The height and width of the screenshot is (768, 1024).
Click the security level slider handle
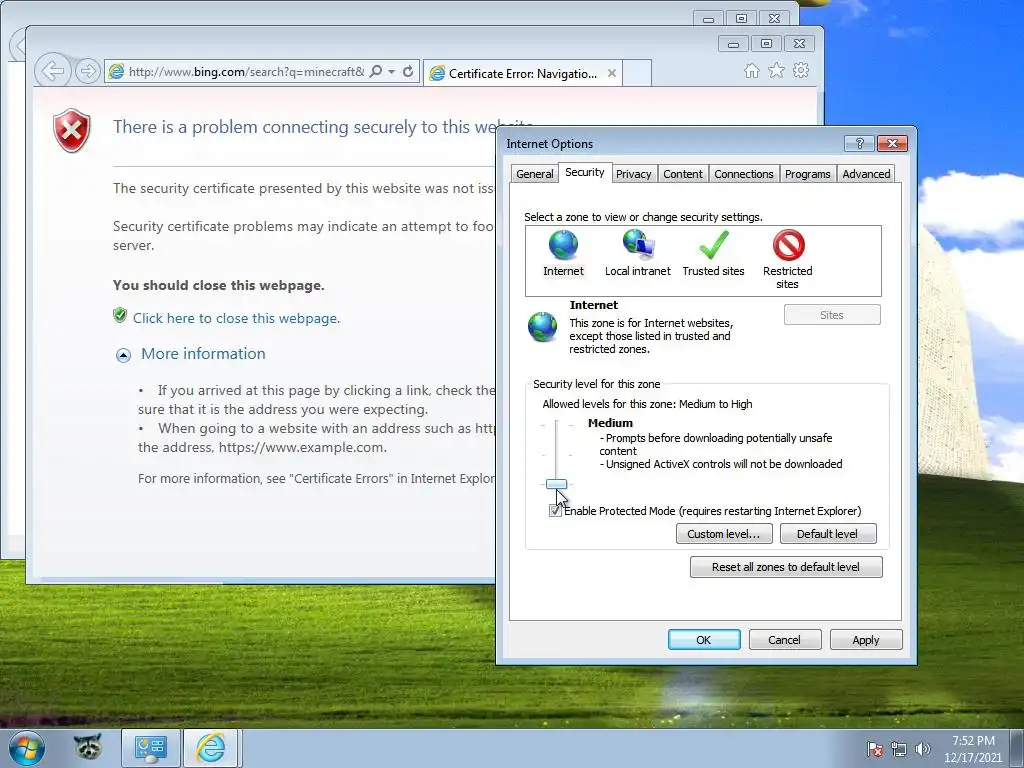pos(556,484)
